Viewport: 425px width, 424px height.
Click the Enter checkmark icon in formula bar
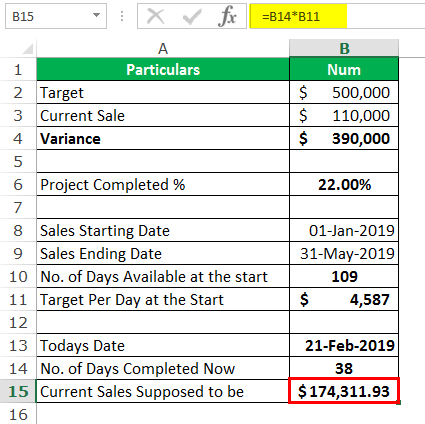coord(192,16)
